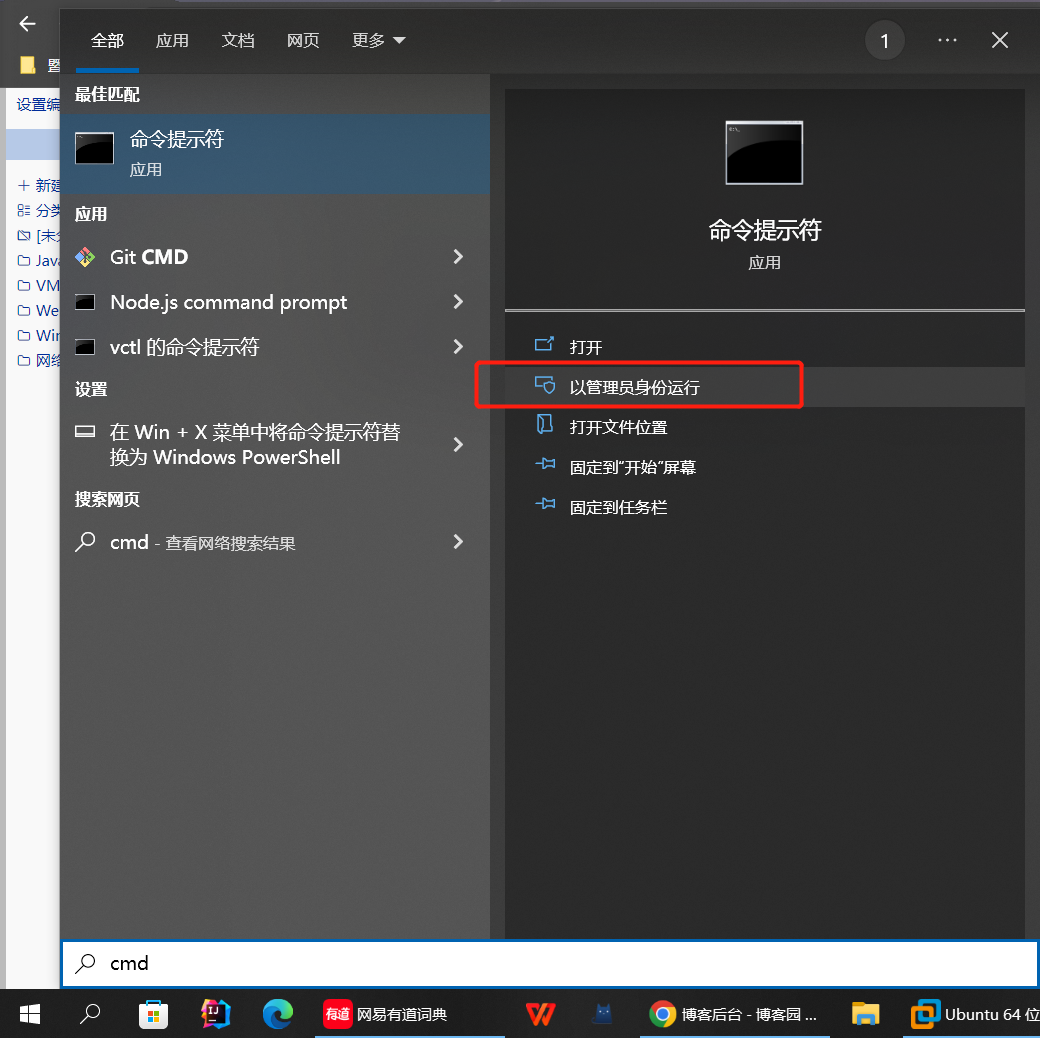Expand Node.js command prompt chevron
Image resolution: width=1040 pixels, height=1038 pixels.
[458, 302]
